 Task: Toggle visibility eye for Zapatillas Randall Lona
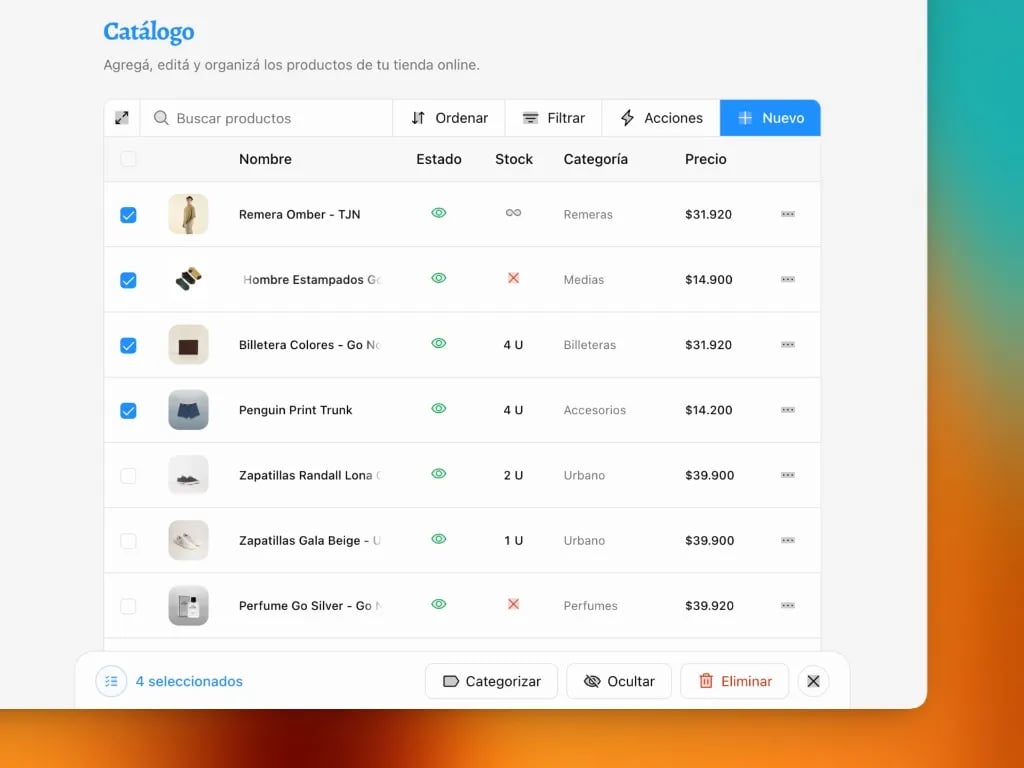click(439, 473)
